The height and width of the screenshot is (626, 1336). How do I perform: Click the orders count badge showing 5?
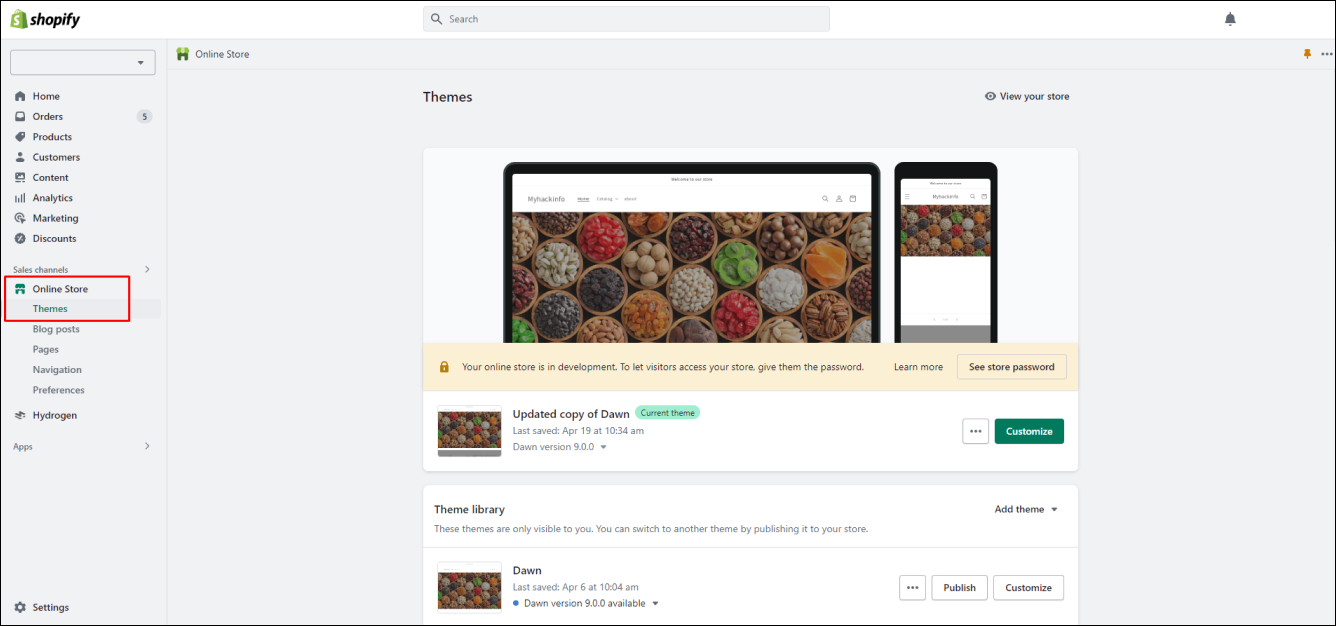145,116
